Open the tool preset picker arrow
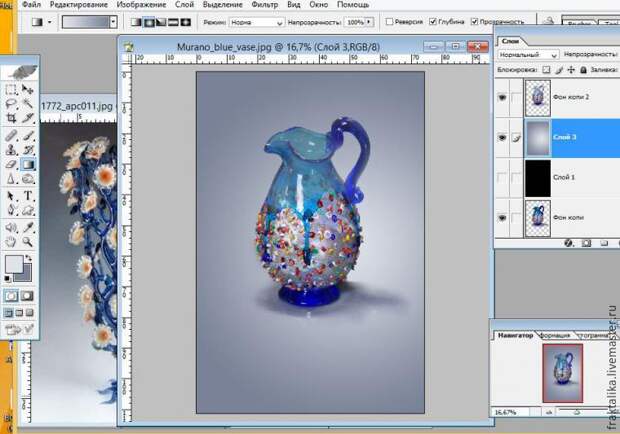Screen dimensions: 620x434 coord(49,22)
